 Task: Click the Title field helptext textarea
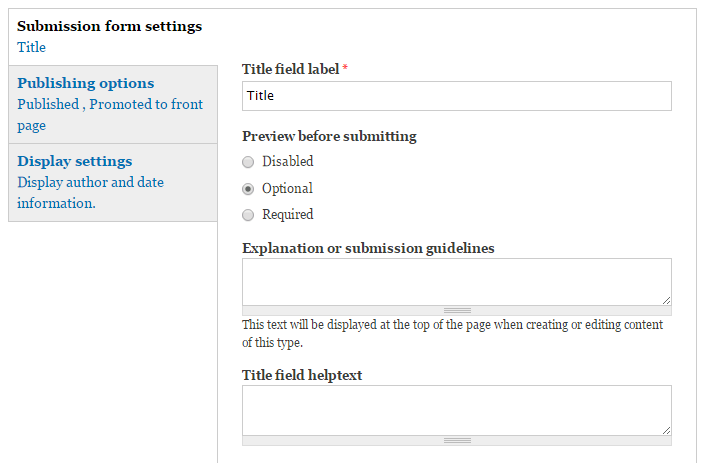point(456,409)
